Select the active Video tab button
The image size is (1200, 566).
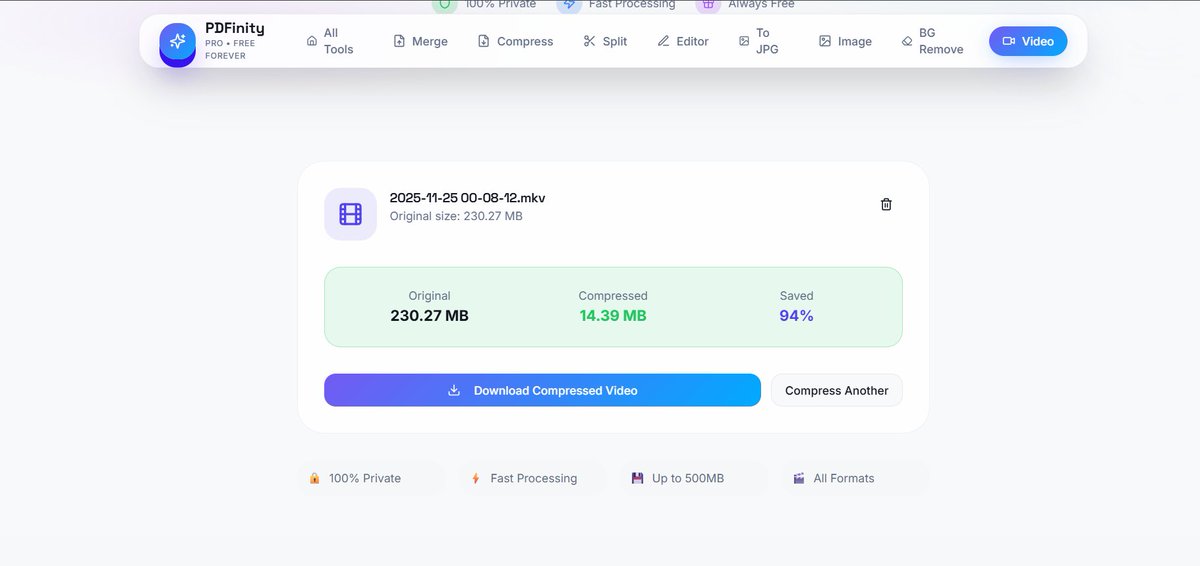pos(1028,41)
